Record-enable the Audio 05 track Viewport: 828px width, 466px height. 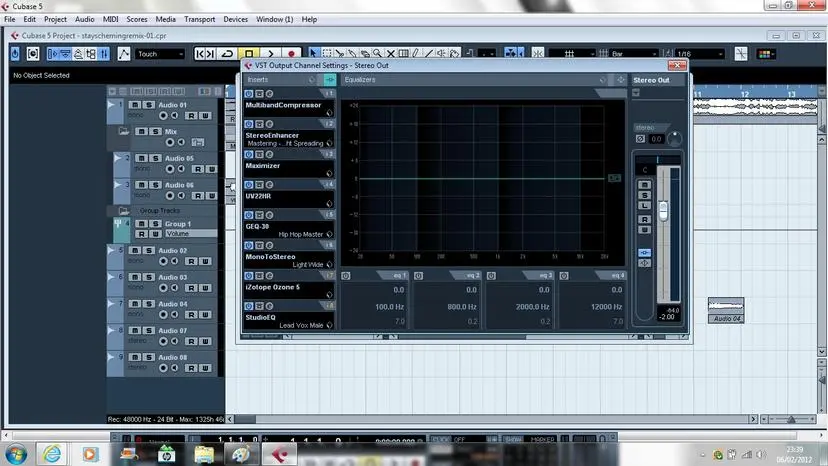pyautogui.click(x=170, y=169)
